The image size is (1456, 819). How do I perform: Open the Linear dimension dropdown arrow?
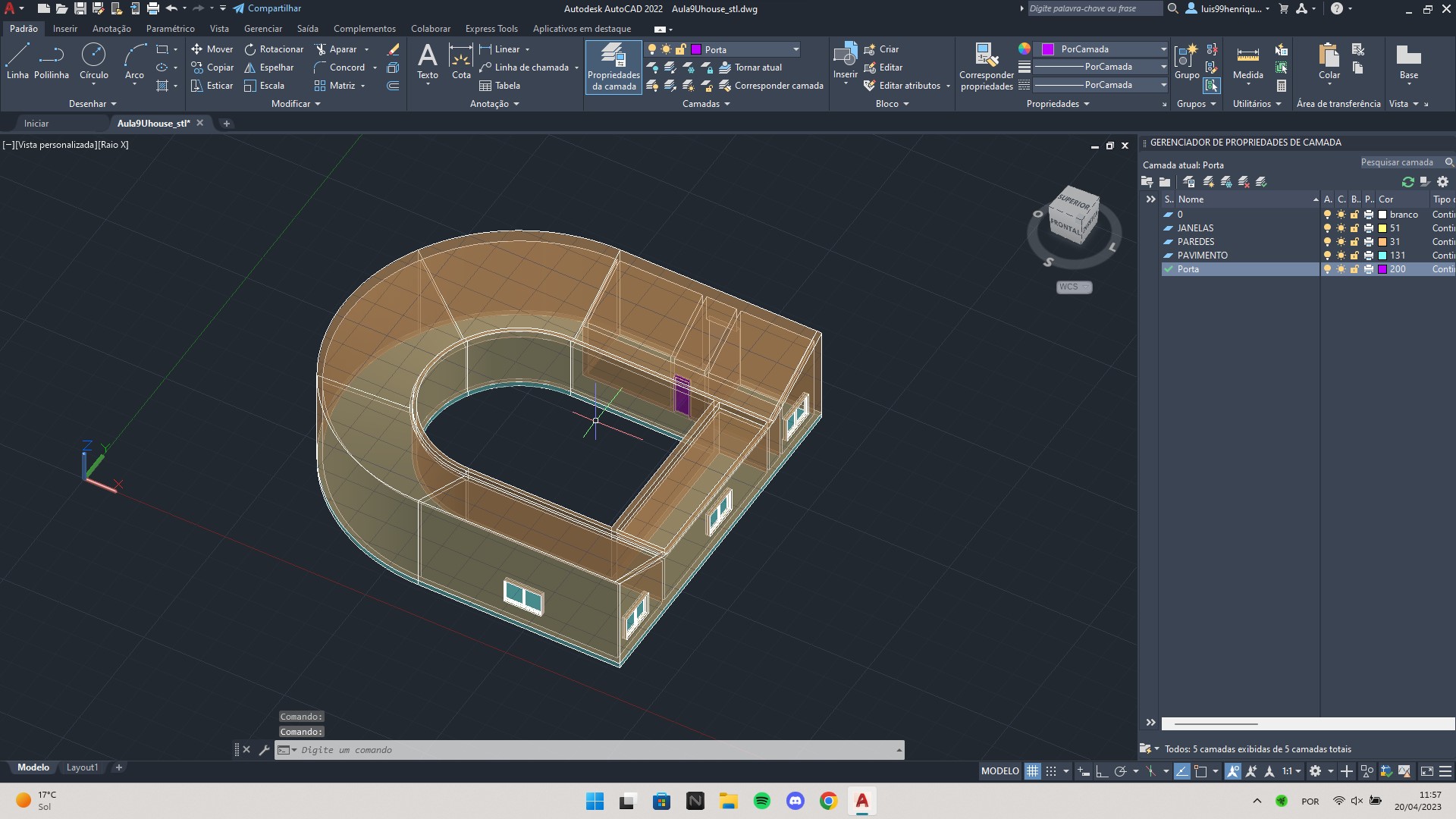pos(528,49)
